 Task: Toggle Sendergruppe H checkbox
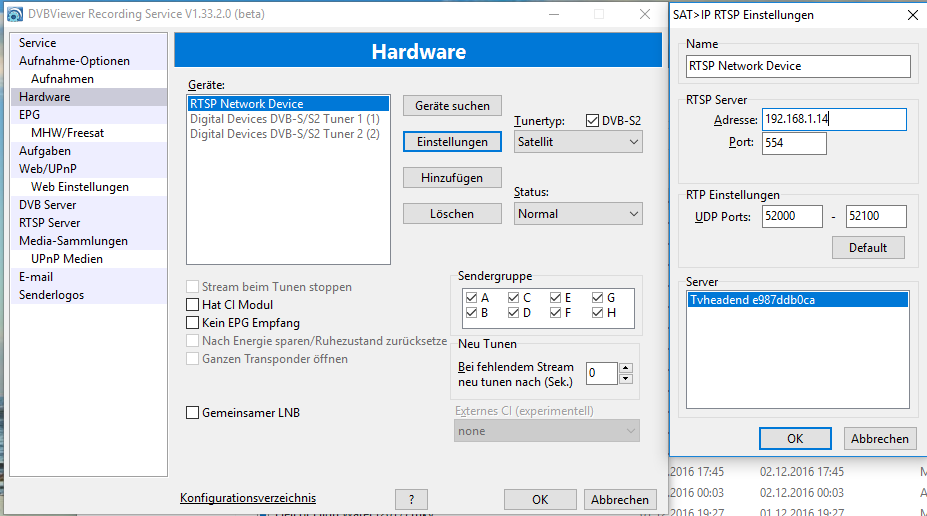(597, 313)
